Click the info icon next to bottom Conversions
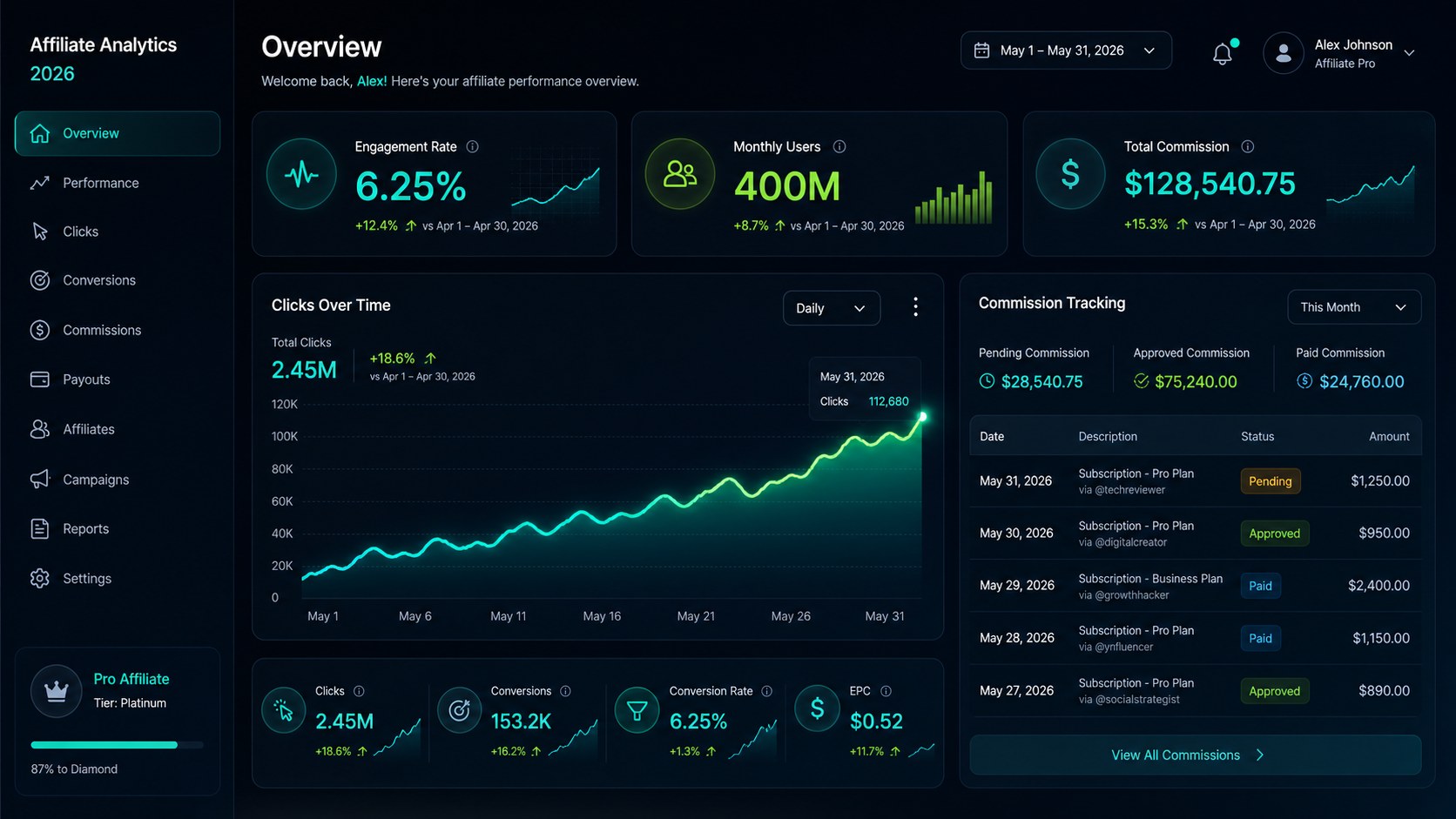The height and width of the screenshot is (819, 1456). tap(565, 691)
